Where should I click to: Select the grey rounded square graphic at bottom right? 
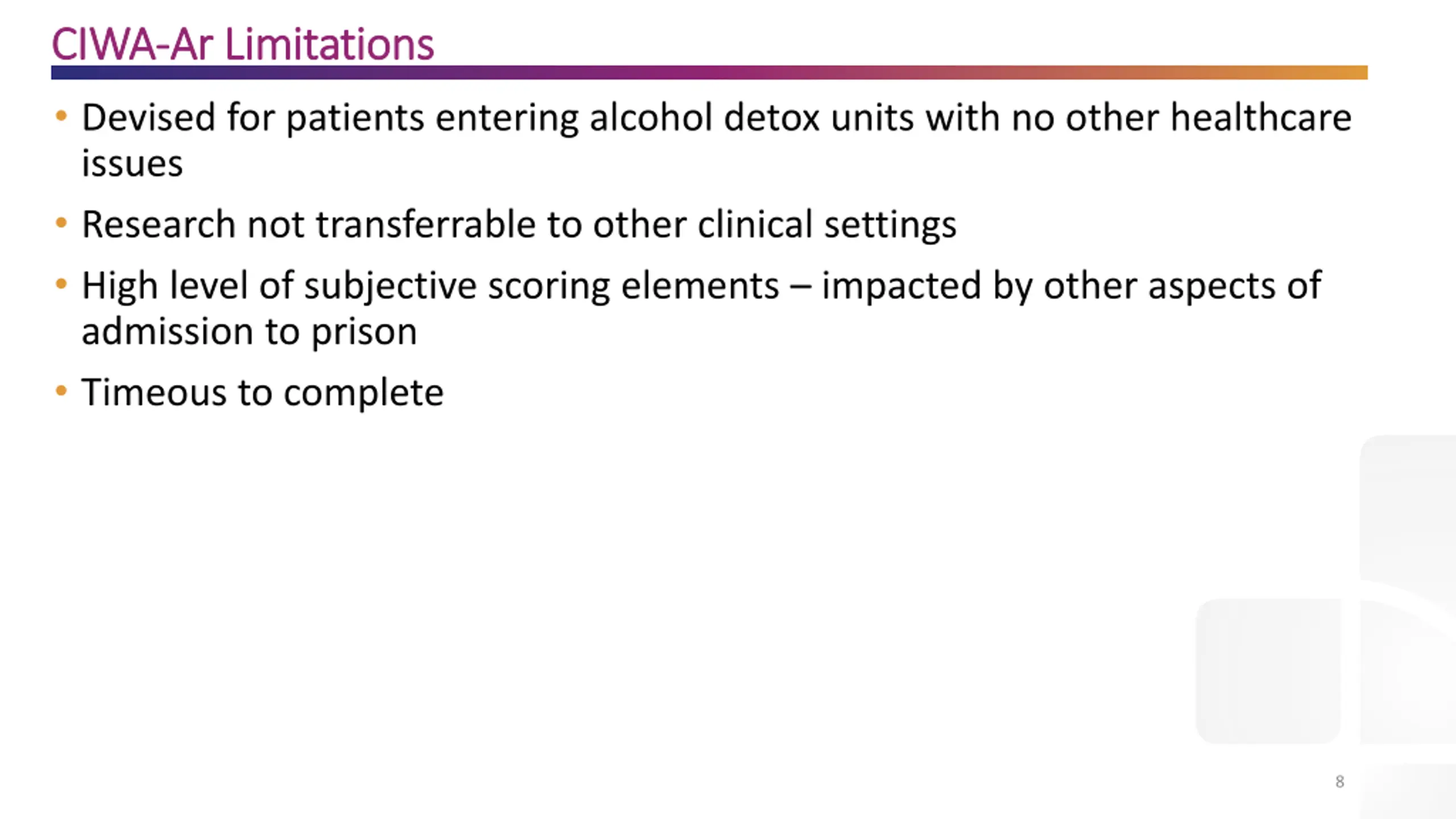point(1268,671)
